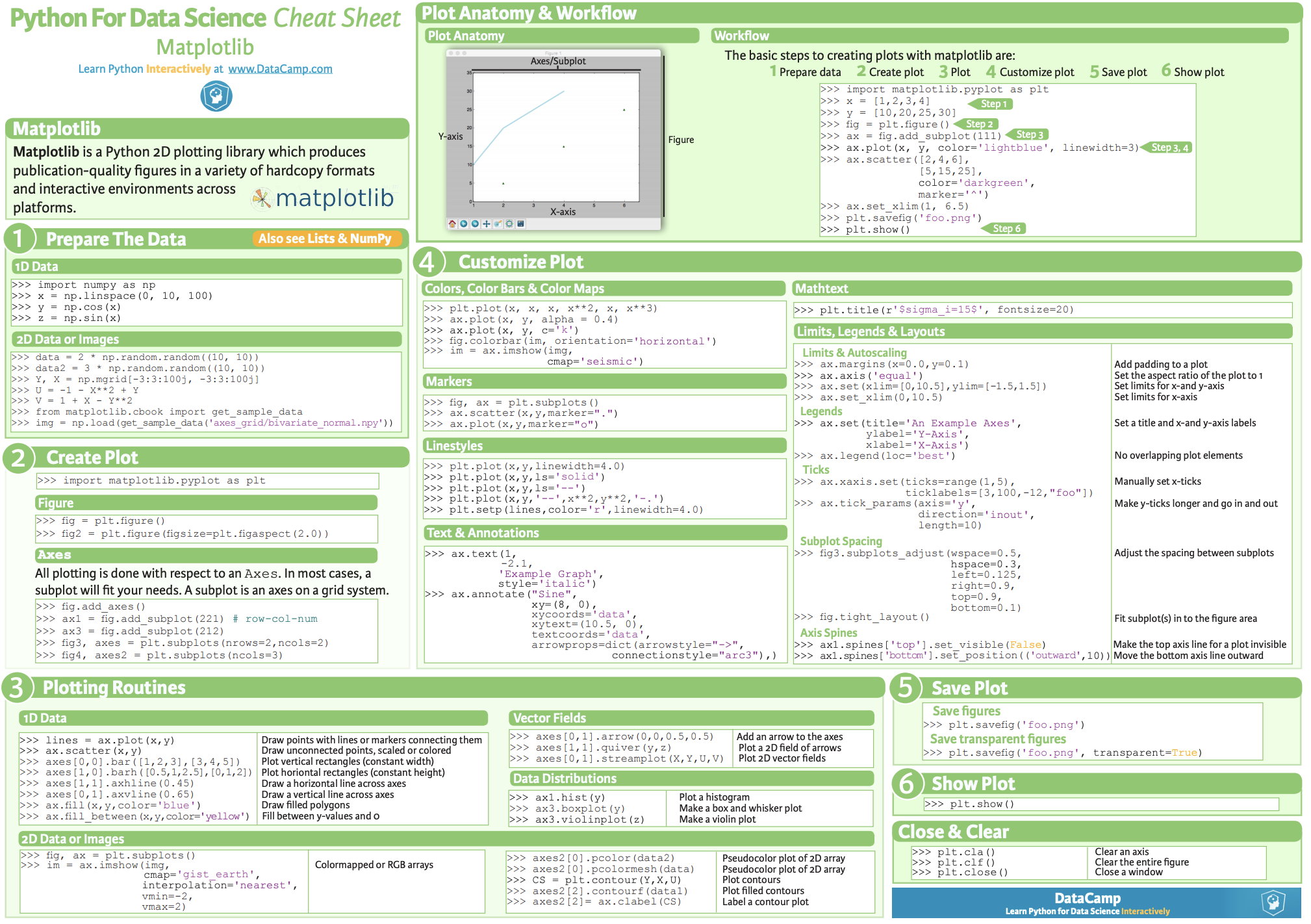
Task: Select the 'Linestyles' section header
Action: point(604,446)
